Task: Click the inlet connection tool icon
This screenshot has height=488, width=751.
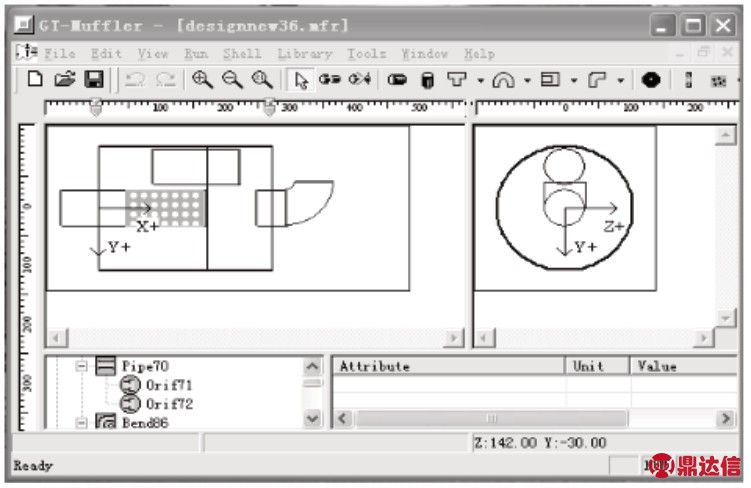Action: pyautogui.click(x=330, y=79)
